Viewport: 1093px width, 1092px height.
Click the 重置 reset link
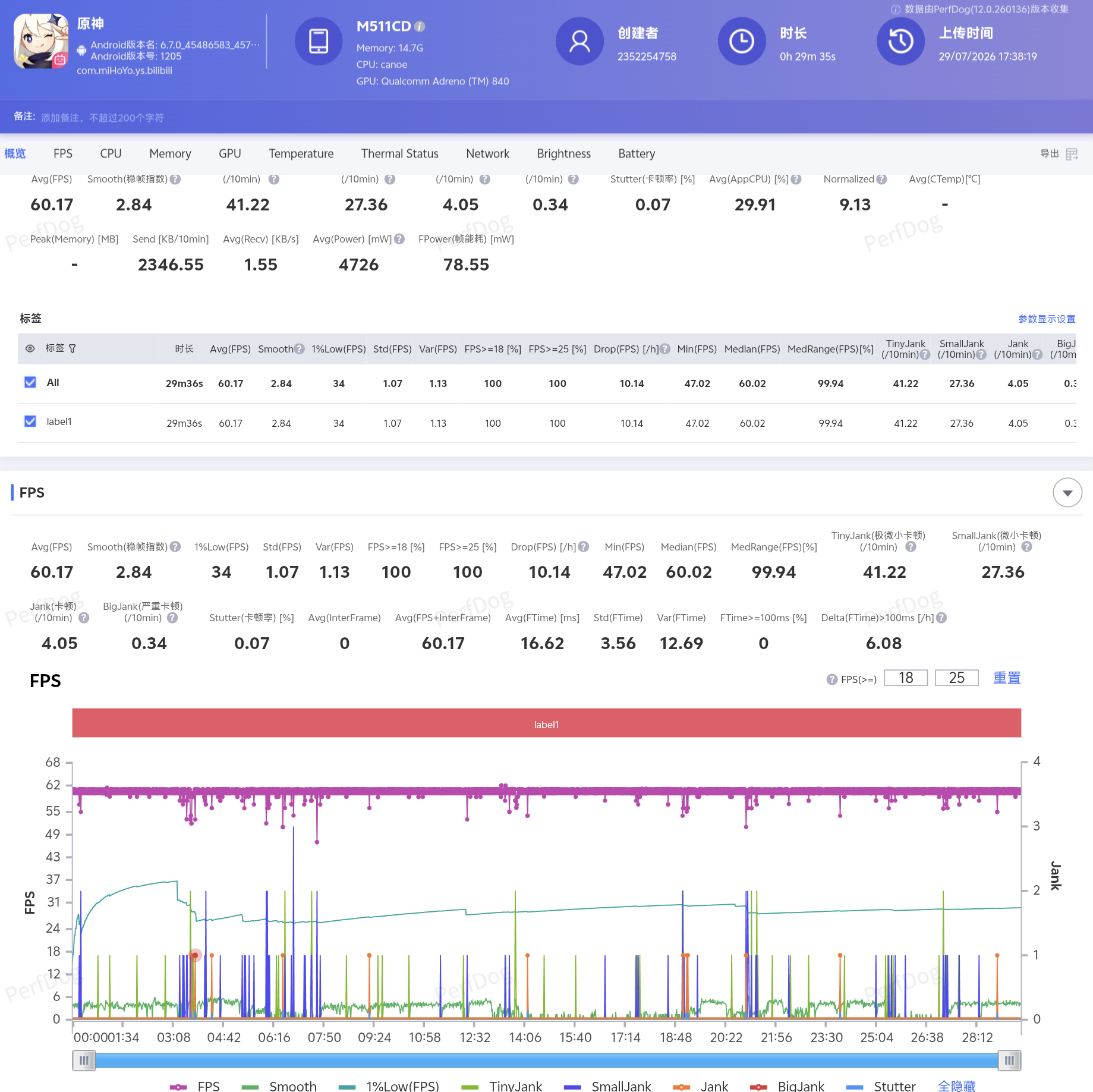(1007, 678)
